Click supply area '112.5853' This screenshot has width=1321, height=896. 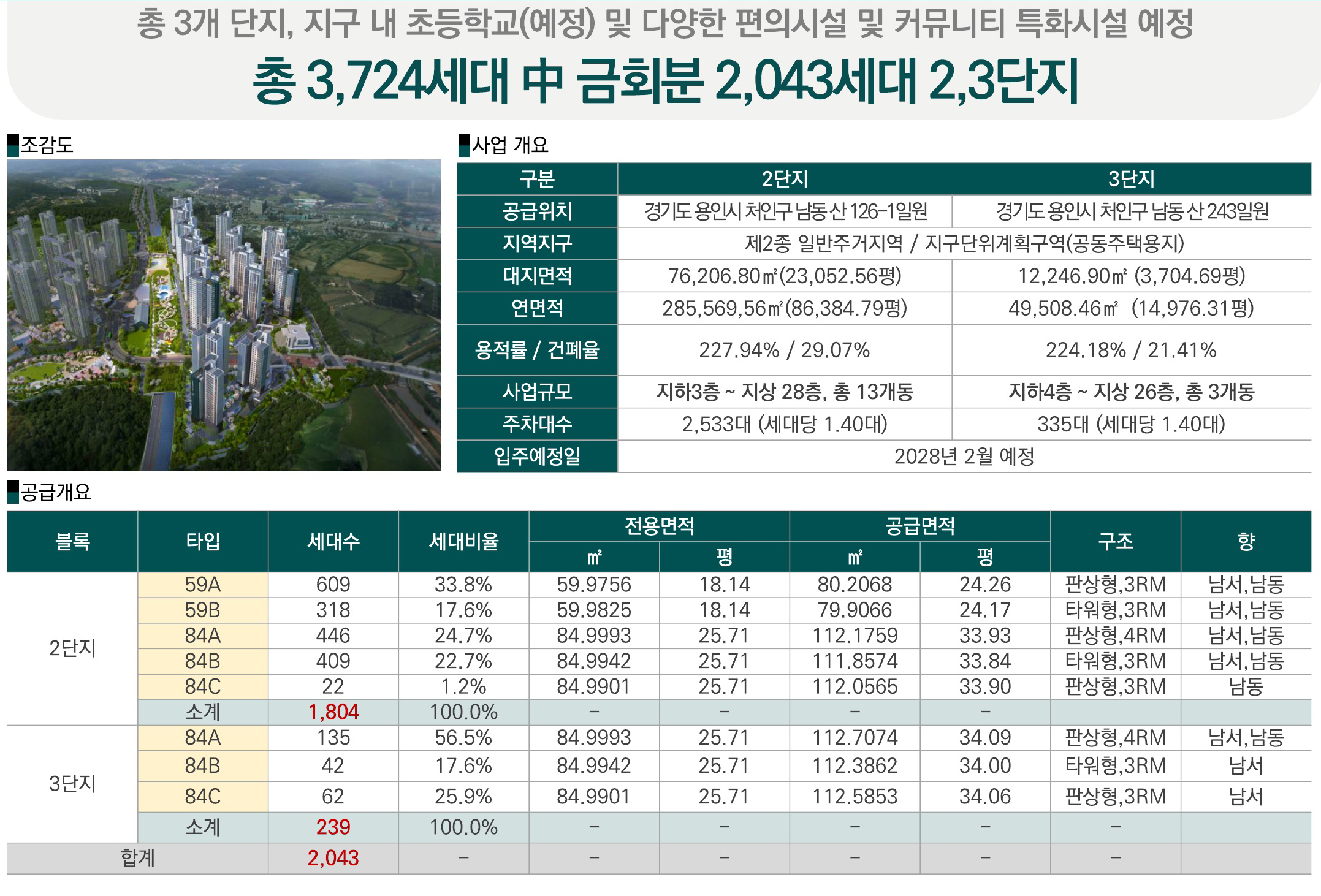[855, 797]
